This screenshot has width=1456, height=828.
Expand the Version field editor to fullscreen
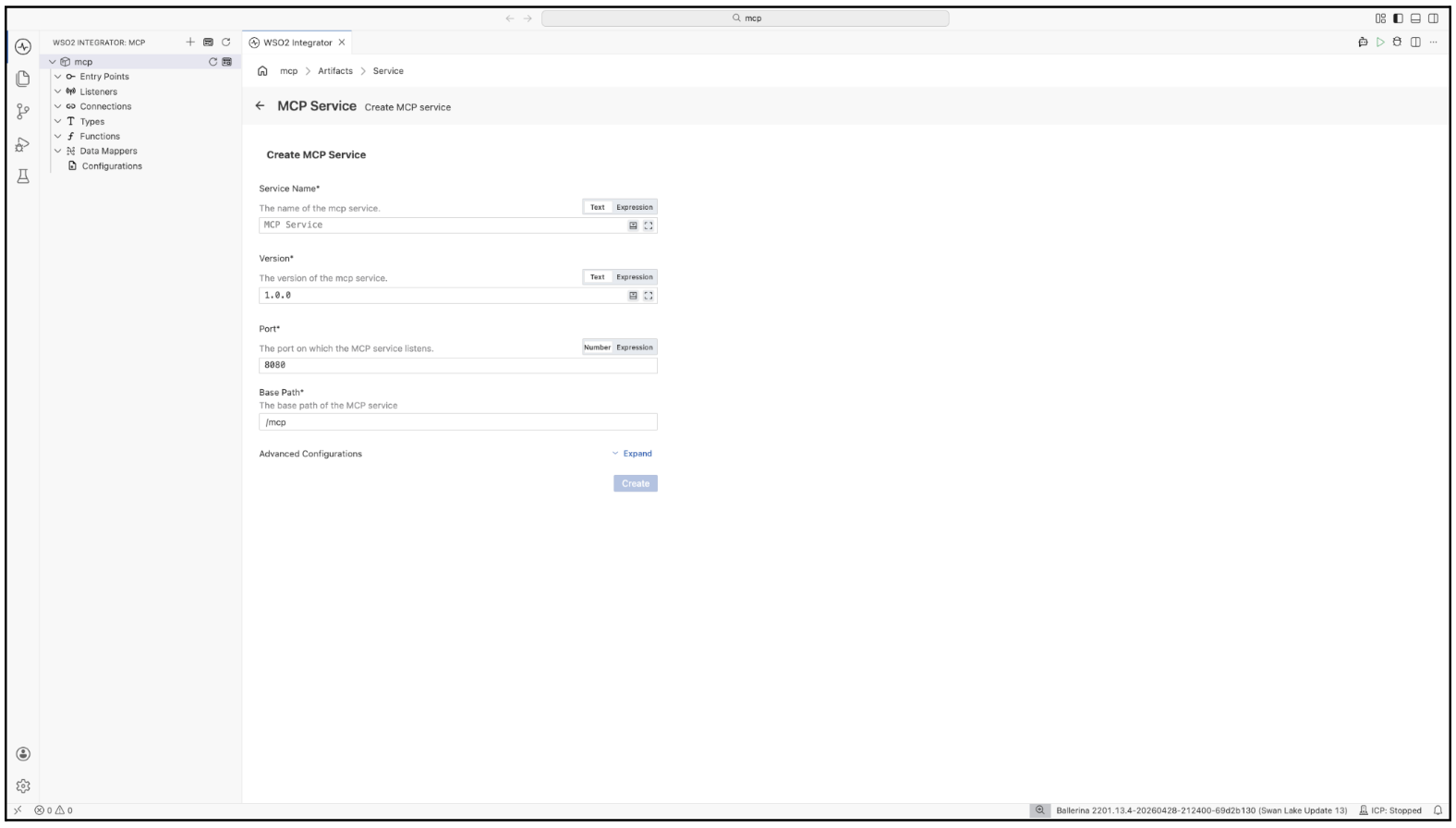(x=649, y=296)
